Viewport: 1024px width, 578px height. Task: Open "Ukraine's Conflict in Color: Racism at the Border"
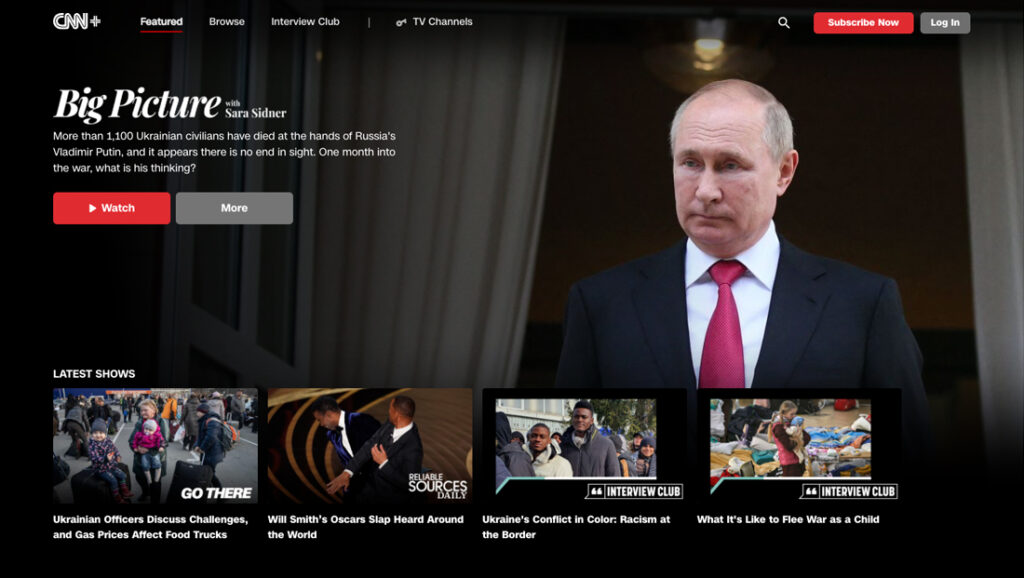(586, 446)
